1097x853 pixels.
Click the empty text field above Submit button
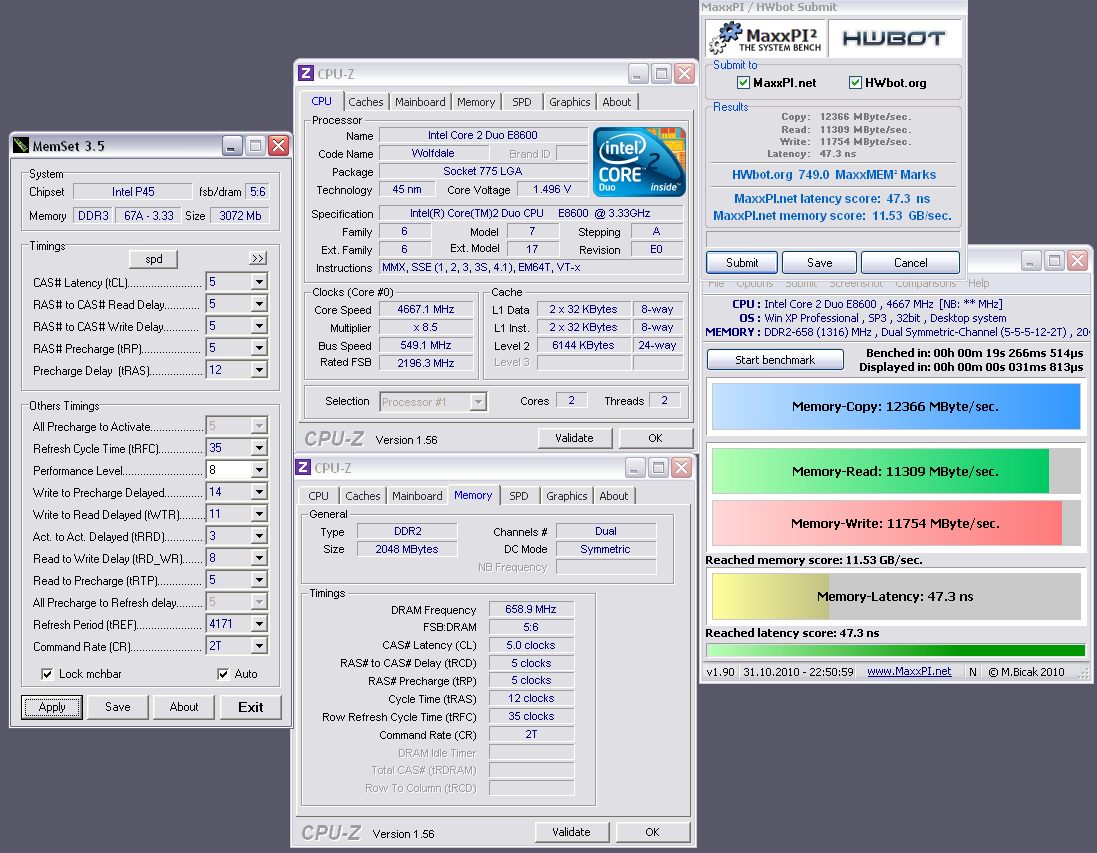[833, 239]
